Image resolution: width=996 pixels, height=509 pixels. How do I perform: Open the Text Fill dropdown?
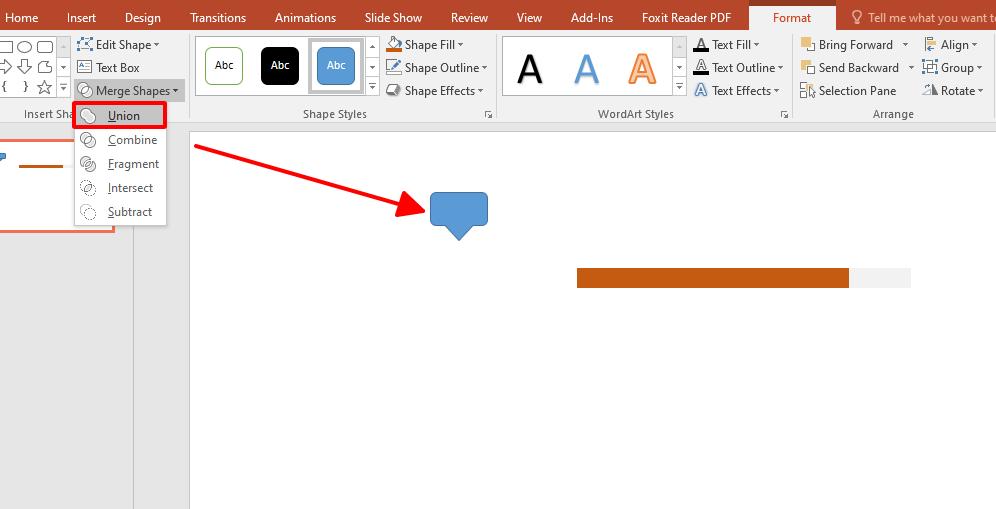[727, 44]
